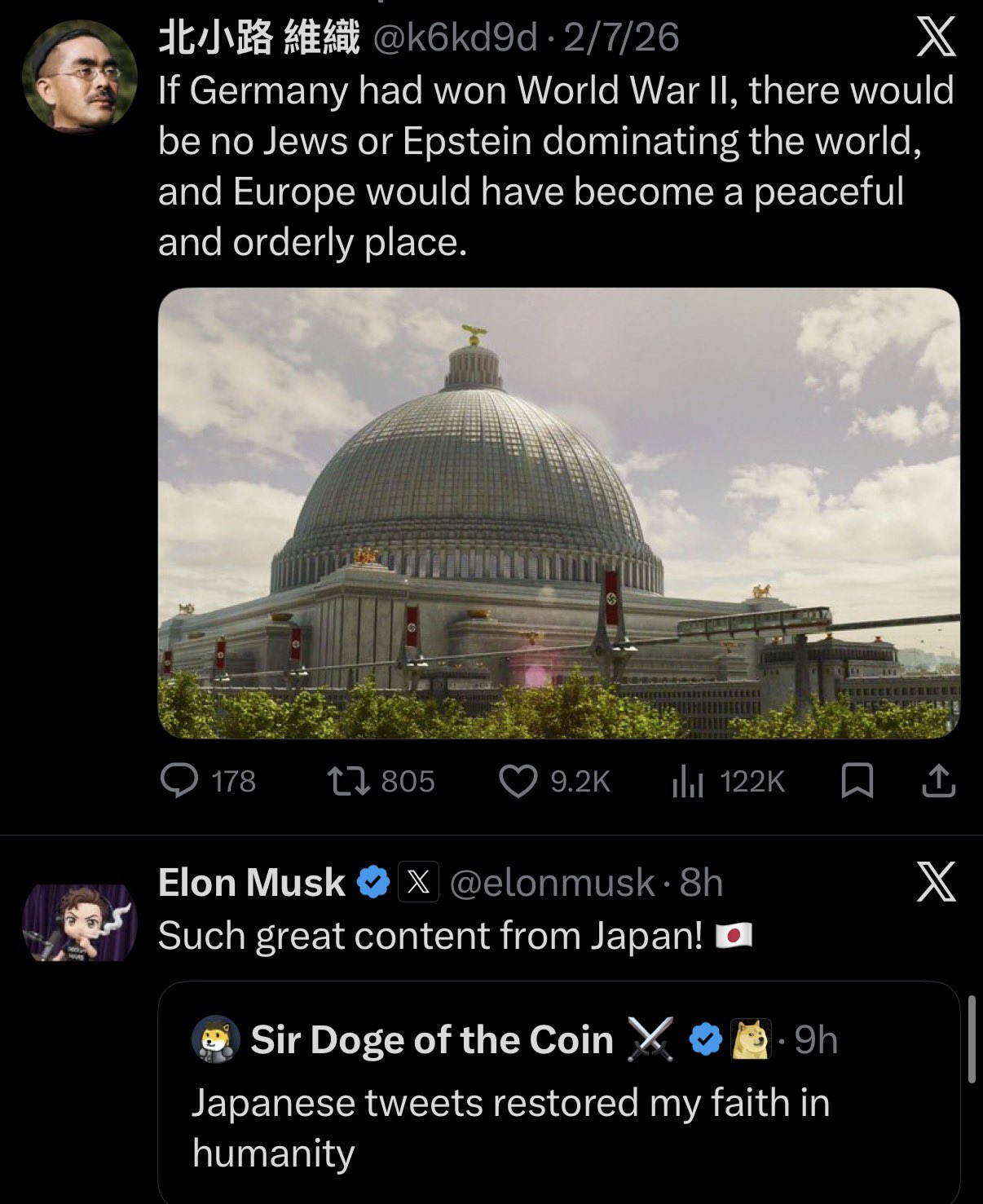Click the vertical scrollbar on right edge

(971, 1039)
